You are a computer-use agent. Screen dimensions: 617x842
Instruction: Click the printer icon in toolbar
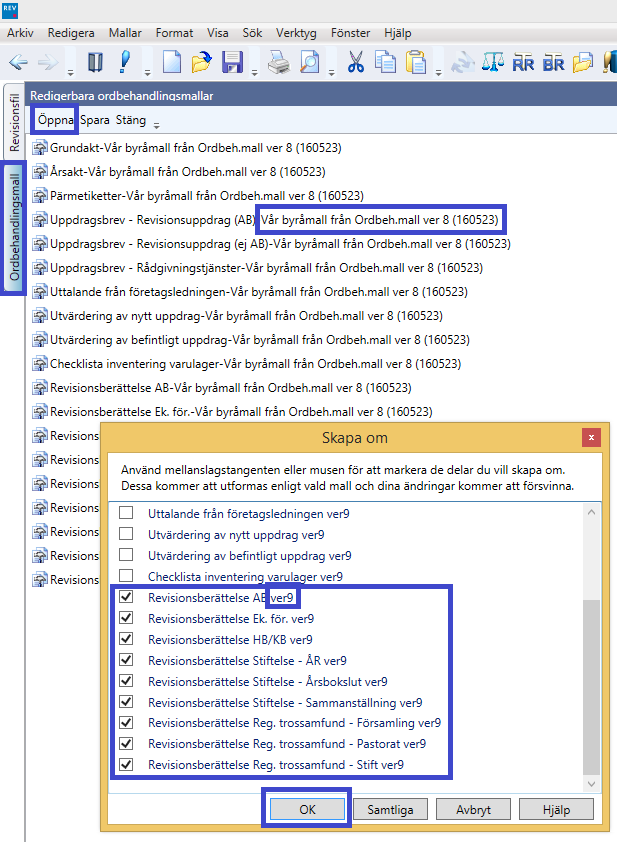click(x=277, y=63)
